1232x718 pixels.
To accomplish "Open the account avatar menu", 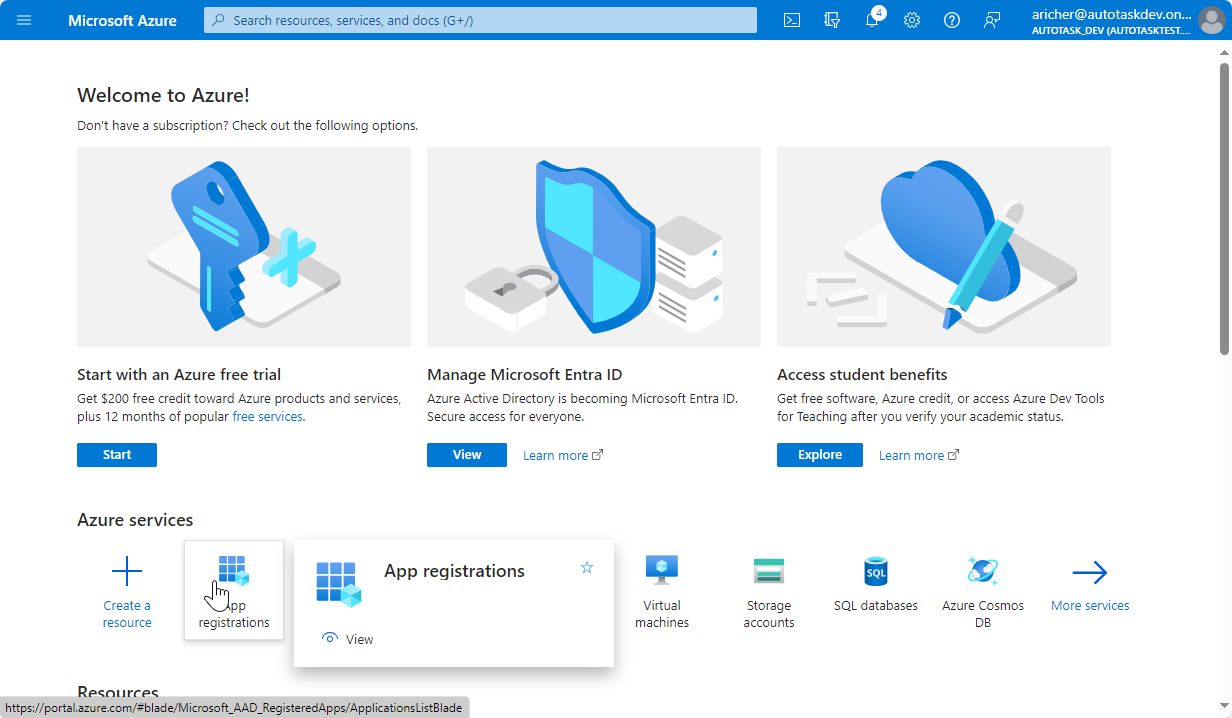I will 1209,20.
